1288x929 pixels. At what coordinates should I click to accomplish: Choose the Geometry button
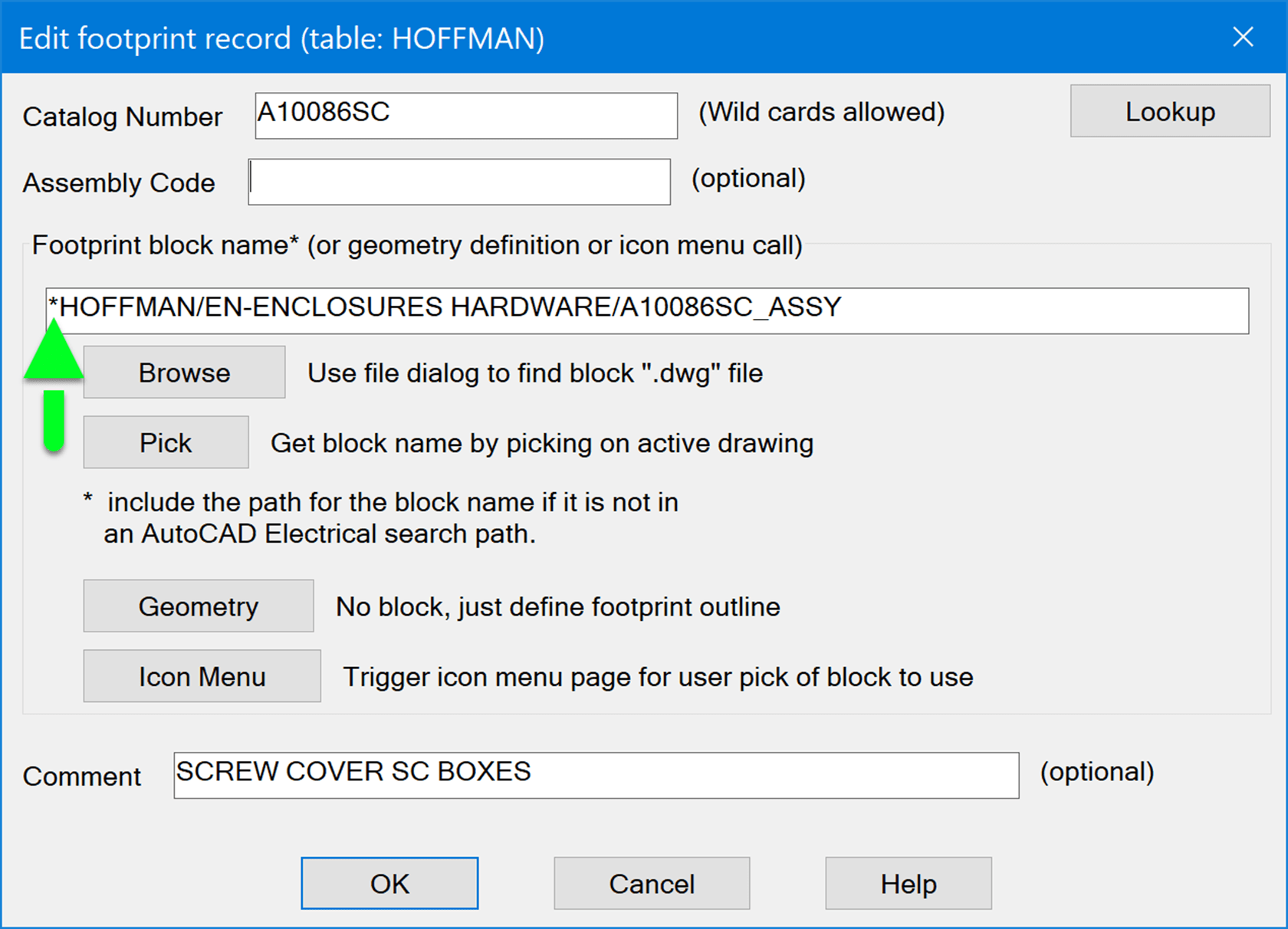[199, 606]
